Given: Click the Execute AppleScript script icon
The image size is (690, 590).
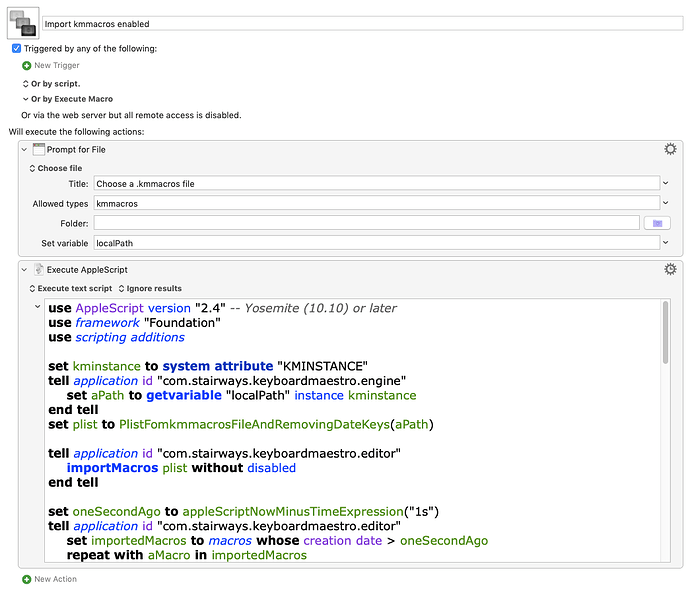Looking at the screenshot, I should [x=40, y=269].
